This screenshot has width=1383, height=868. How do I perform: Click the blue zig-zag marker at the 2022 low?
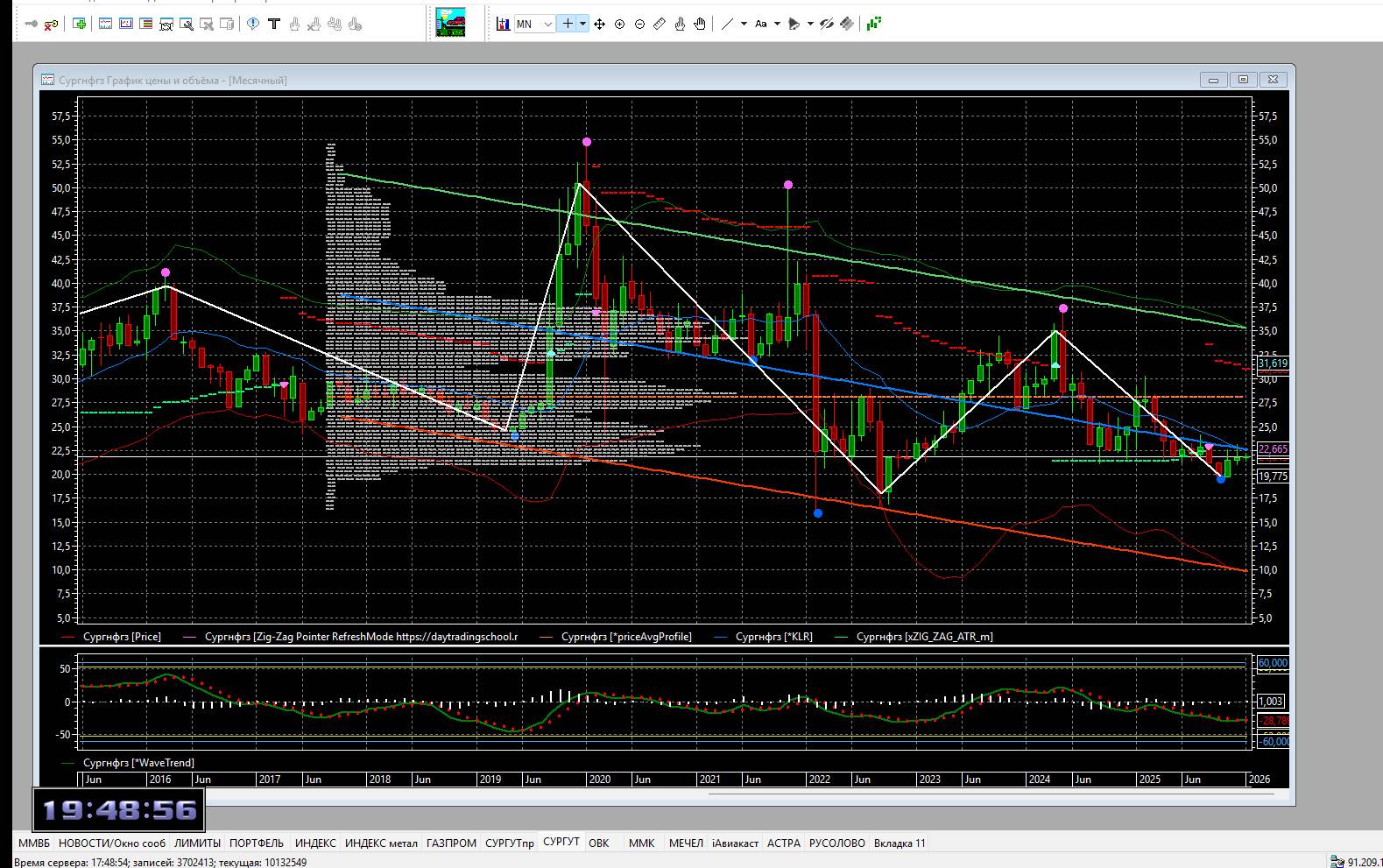tap(818, 513)
